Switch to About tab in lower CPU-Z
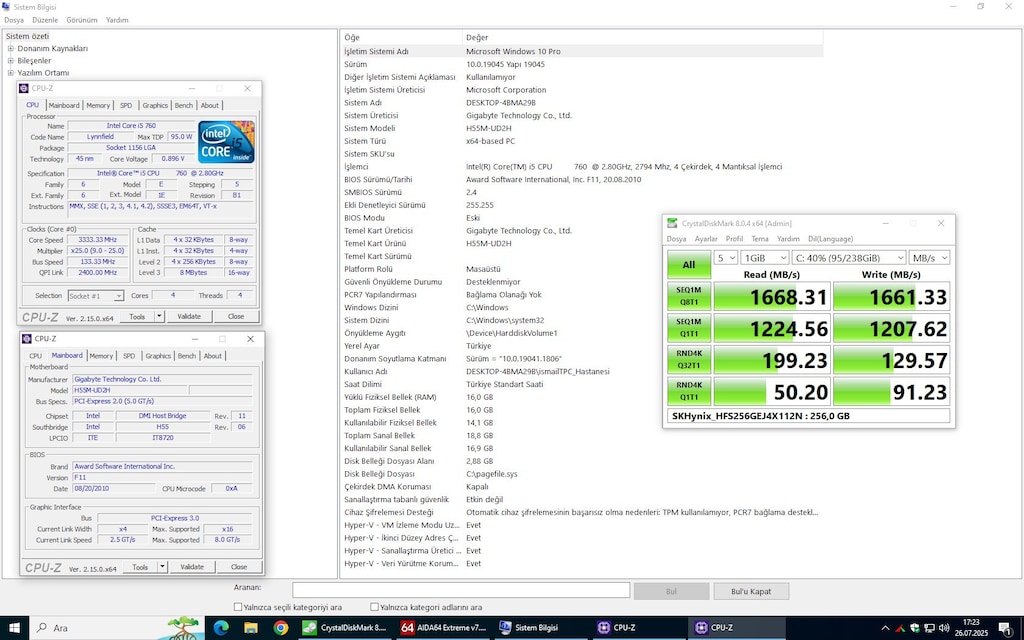Screen dimensions: 1024x640 (x=213, y=356)
